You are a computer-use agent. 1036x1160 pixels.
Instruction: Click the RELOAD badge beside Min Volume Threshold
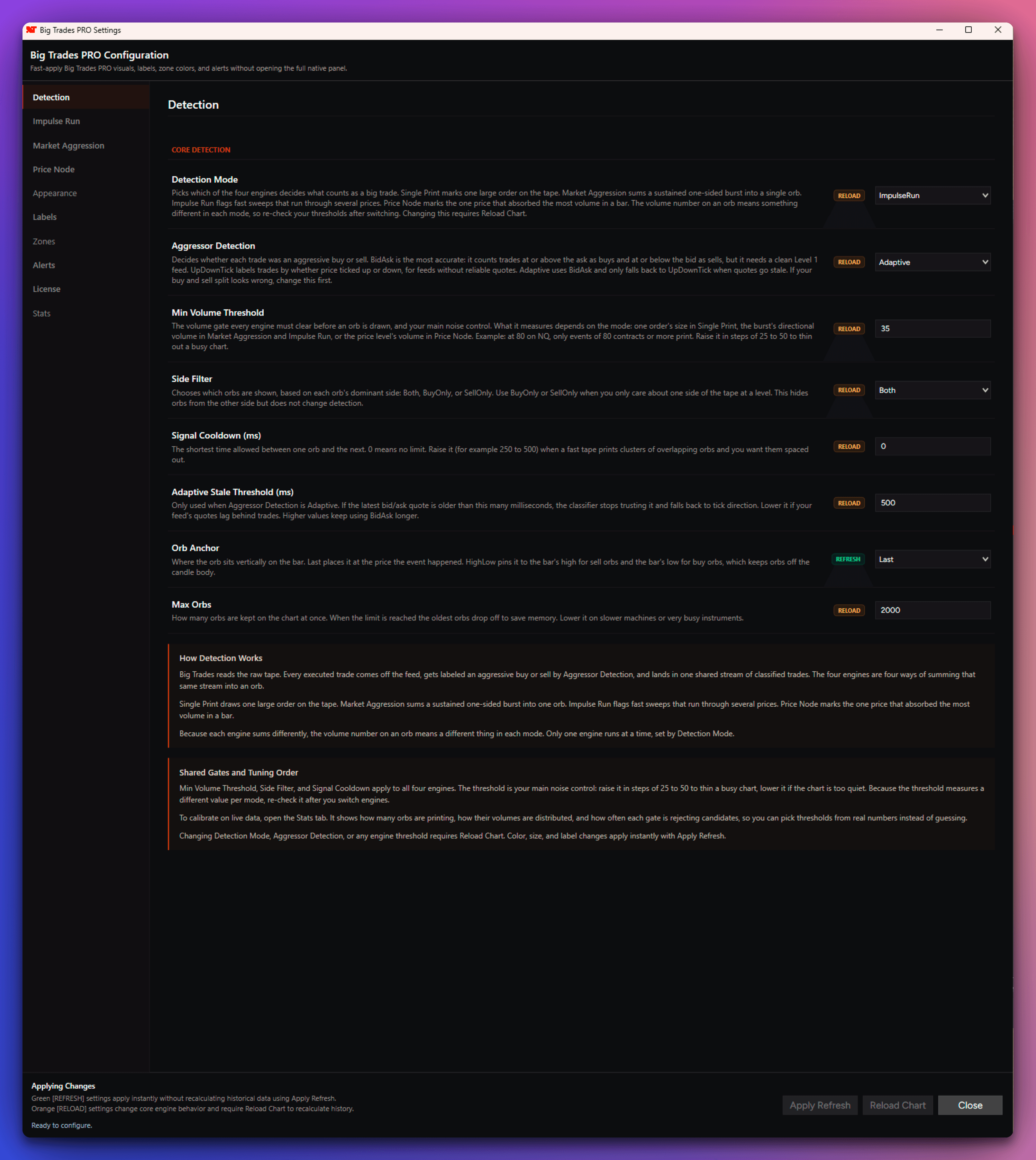(x=849, y=329)
